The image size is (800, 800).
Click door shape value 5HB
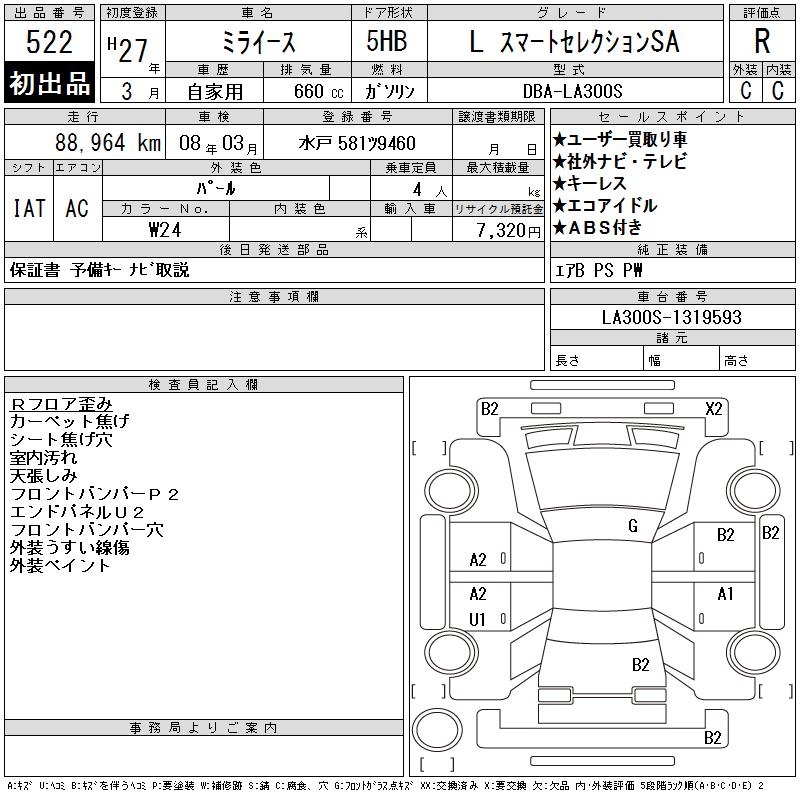tap(387, 41)
